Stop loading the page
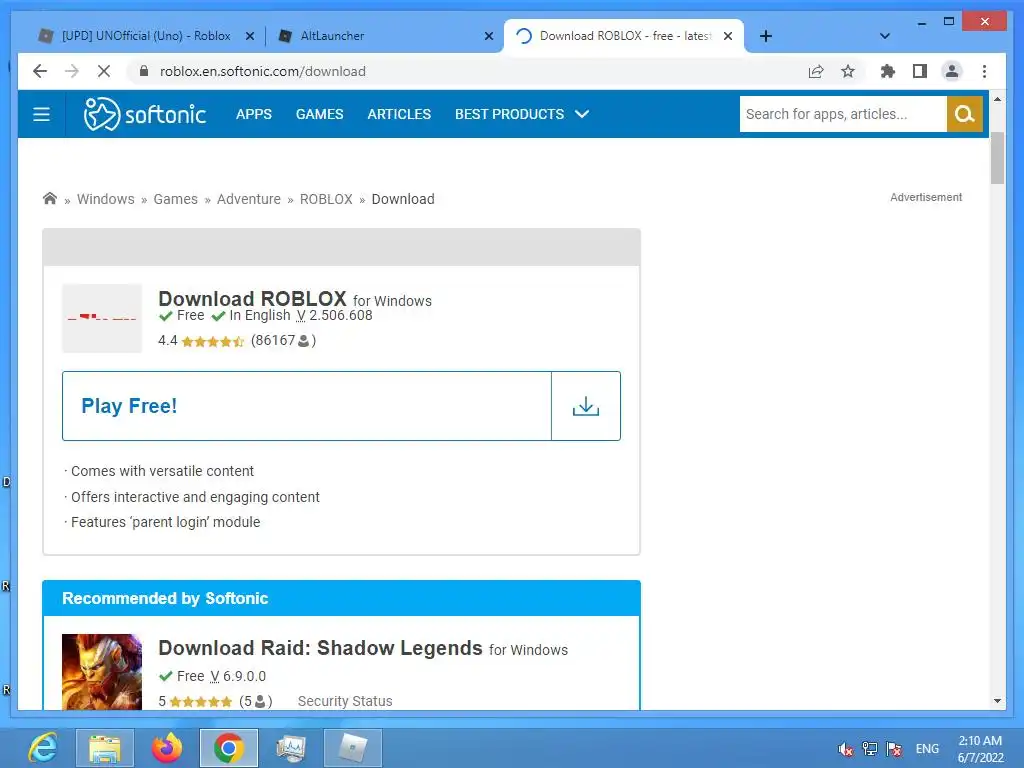The image size is (1024, 768). (104, 71)
